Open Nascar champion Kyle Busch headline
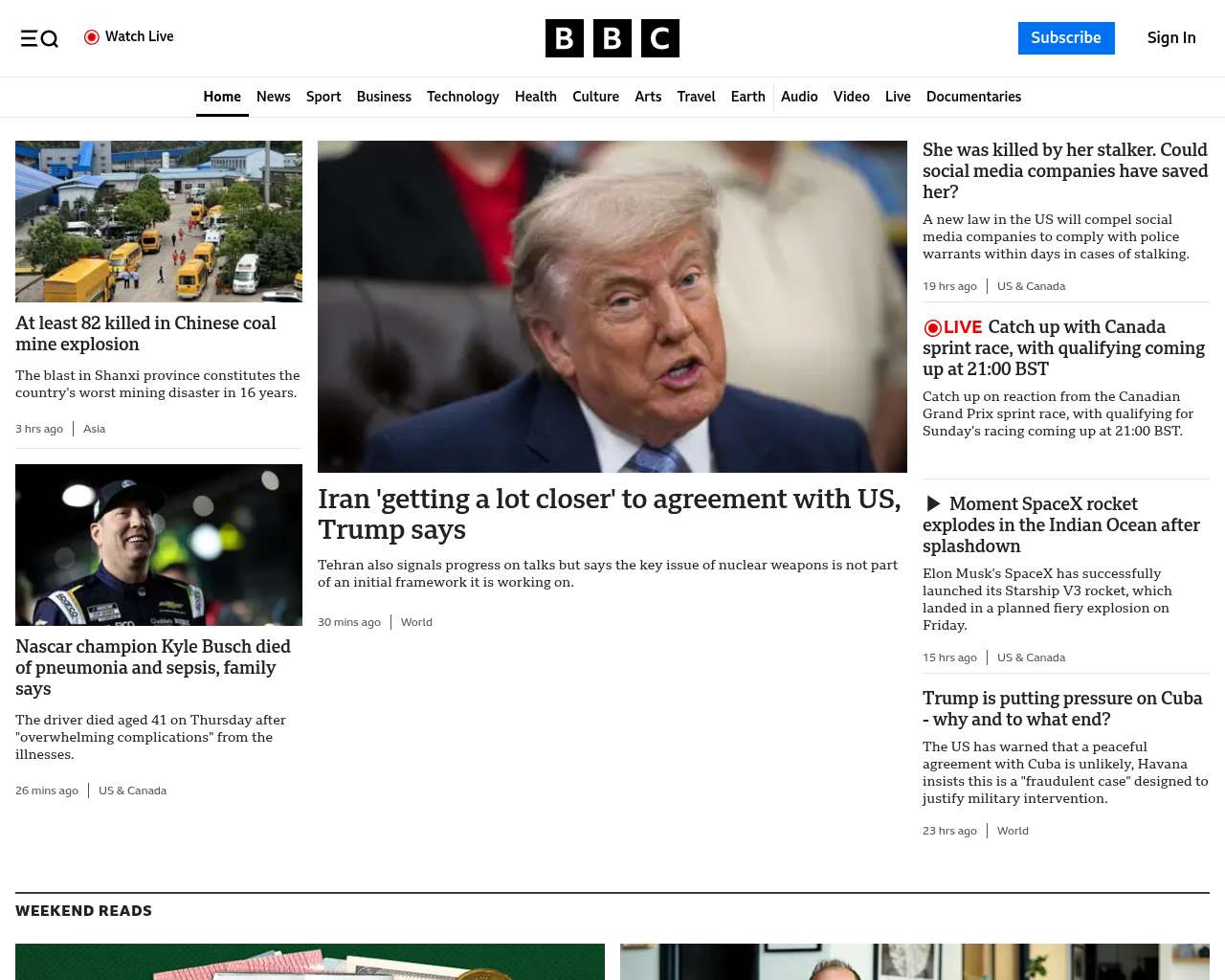Viewport: 1225px width, 980px height. tap(153, 667)
